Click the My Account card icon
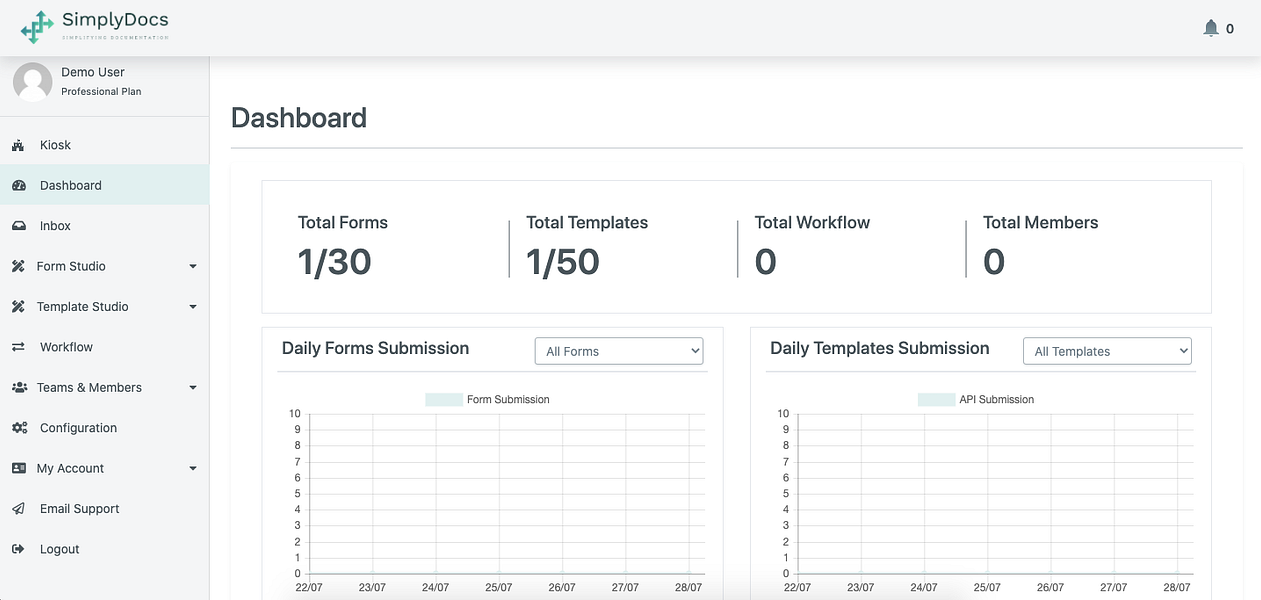The width and height of the screenshot is (1261, 600). coord(18,468)
